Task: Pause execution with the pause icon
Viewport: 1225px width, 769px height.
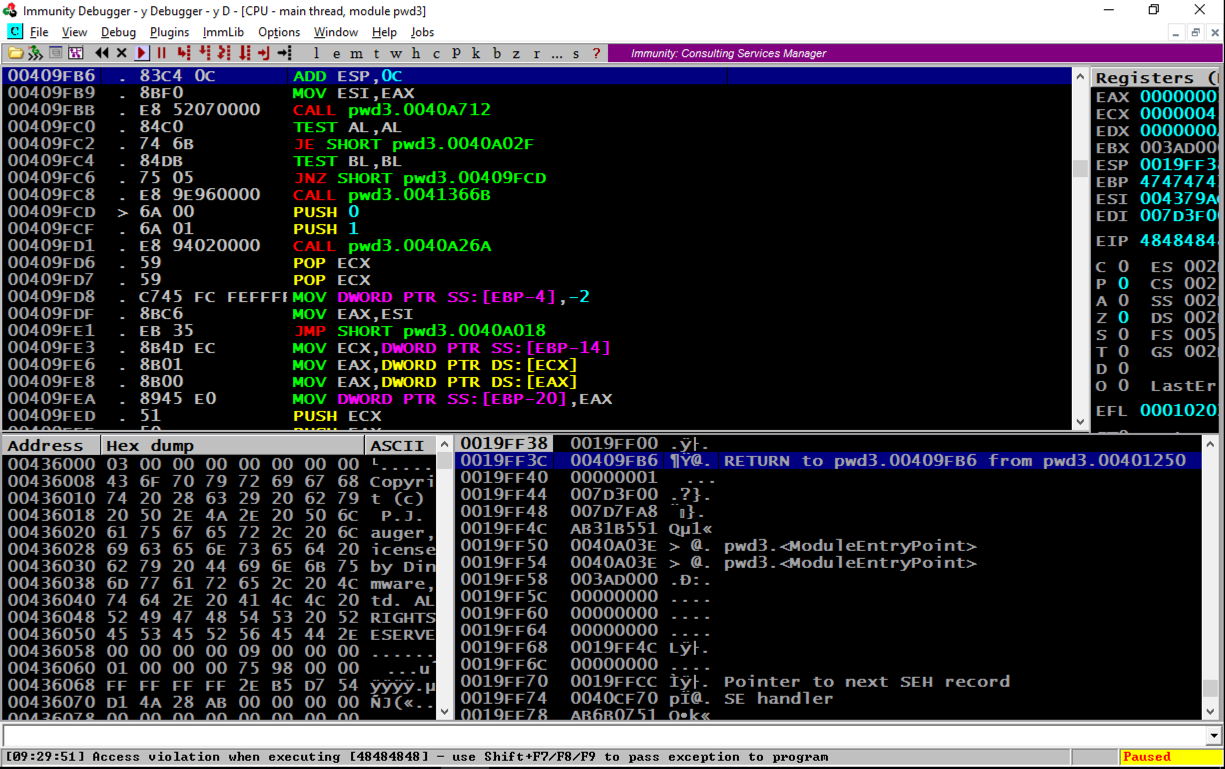Action: tap(161, 53)
